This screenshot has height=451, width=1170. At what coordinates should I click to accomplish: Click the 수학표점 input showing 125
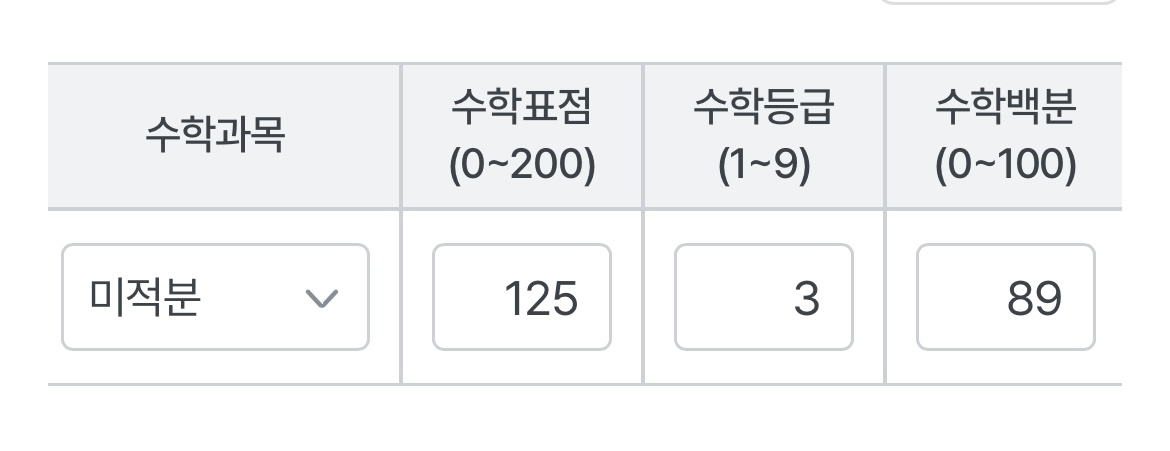[x=521, y=297]
